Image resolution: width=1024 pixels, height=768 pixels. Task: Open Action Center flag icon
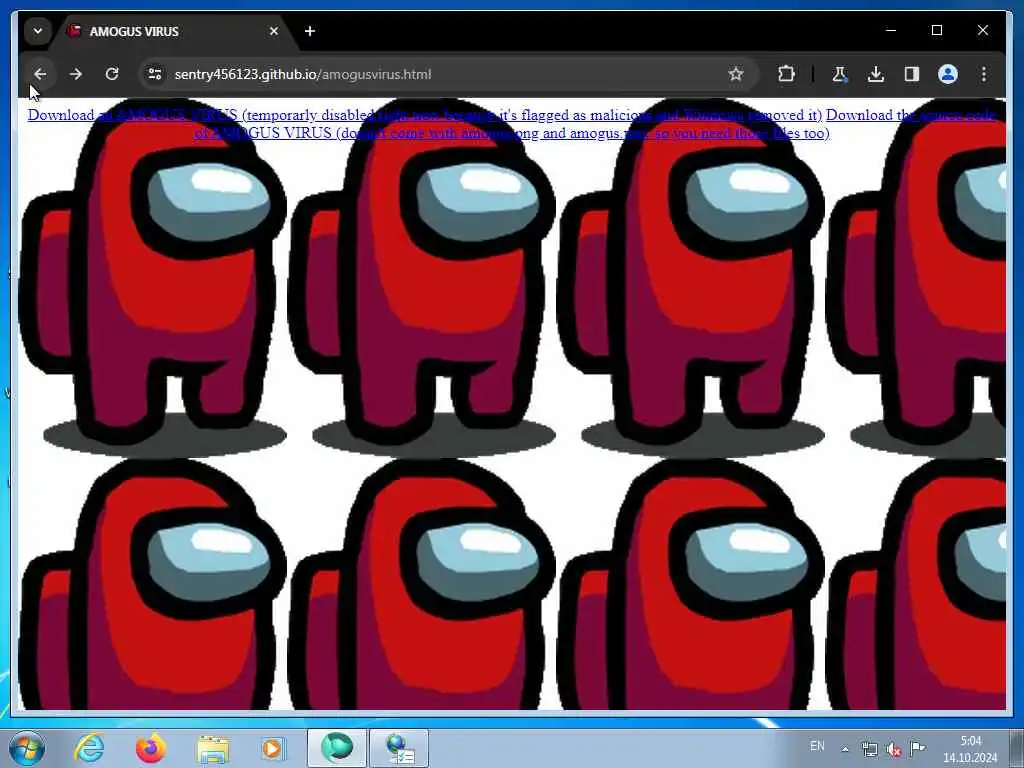pos(918,748)
